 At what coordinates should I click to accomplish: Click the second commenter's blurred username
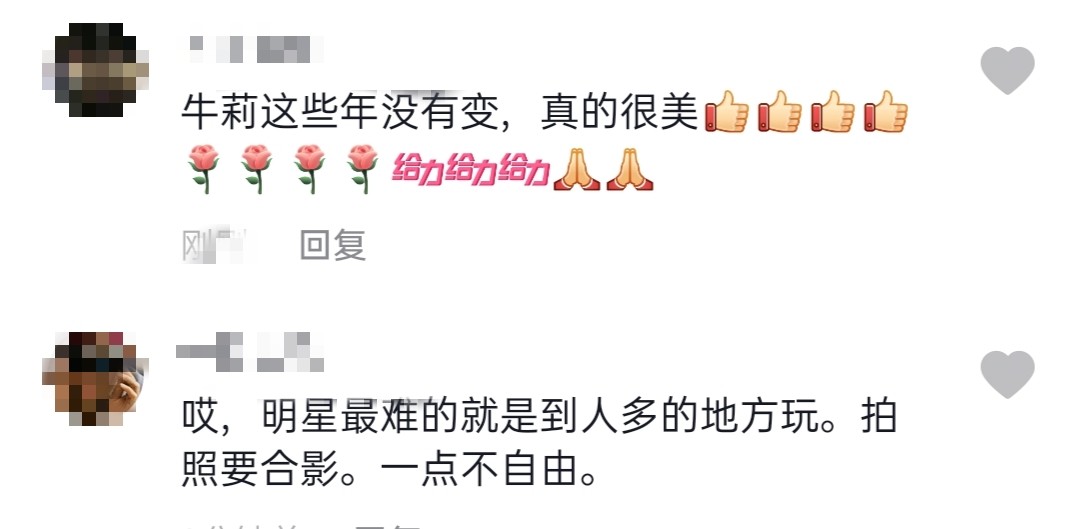249,352
